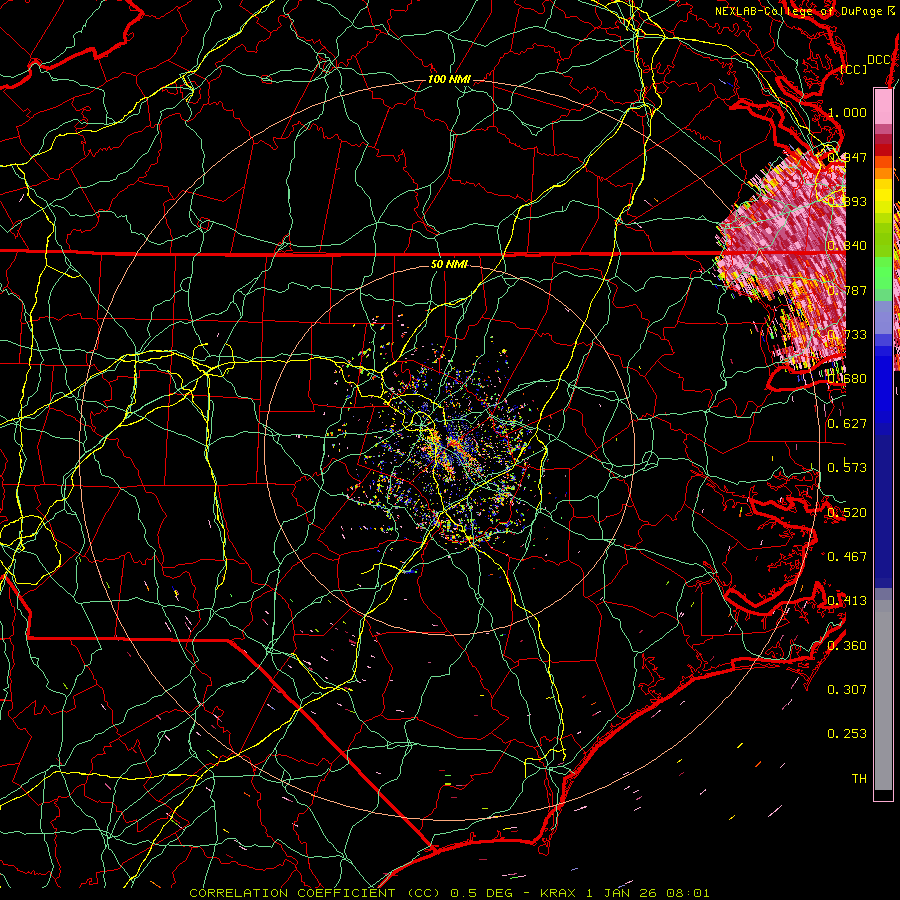Pick the pink top color bar segment

tap(883, 107)
